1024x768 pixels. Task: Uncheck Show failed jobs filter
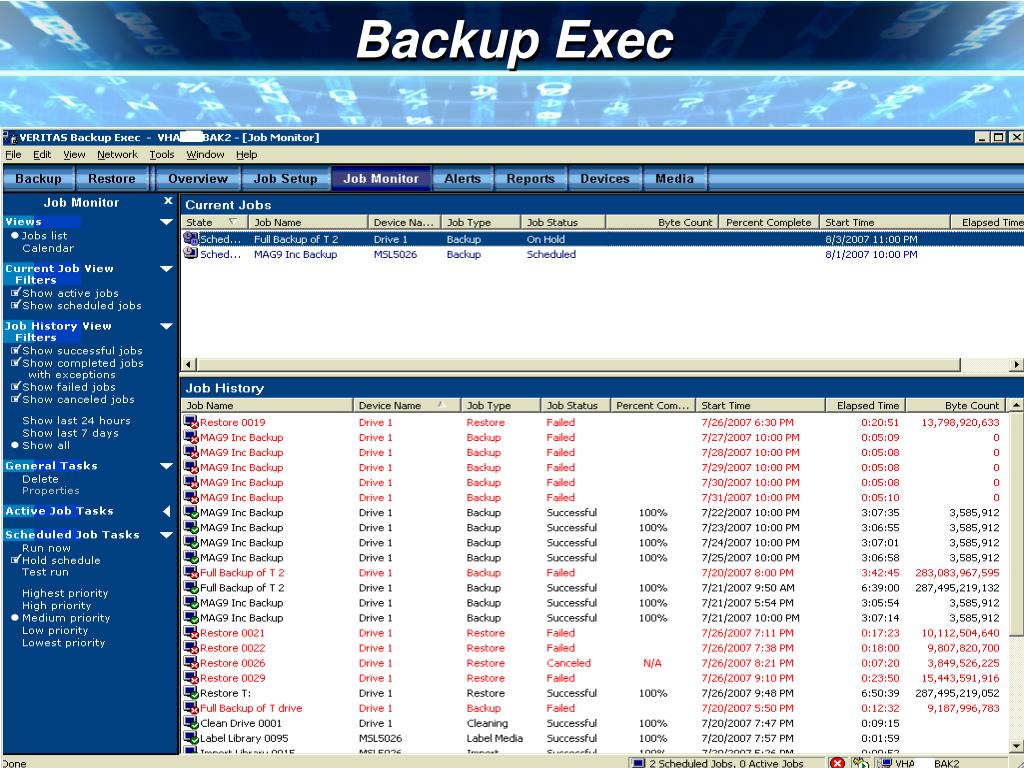coord(15,387)
